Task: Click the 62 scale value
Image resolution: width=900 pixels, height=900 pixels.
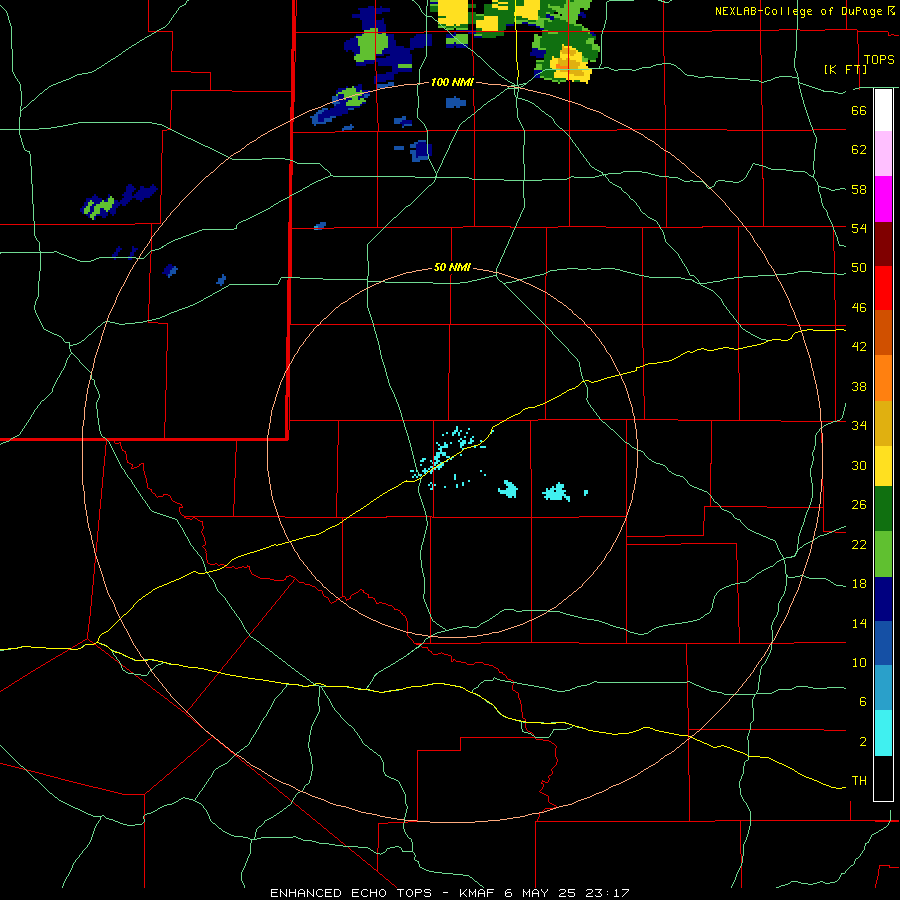Action: [x=859, y=150]
